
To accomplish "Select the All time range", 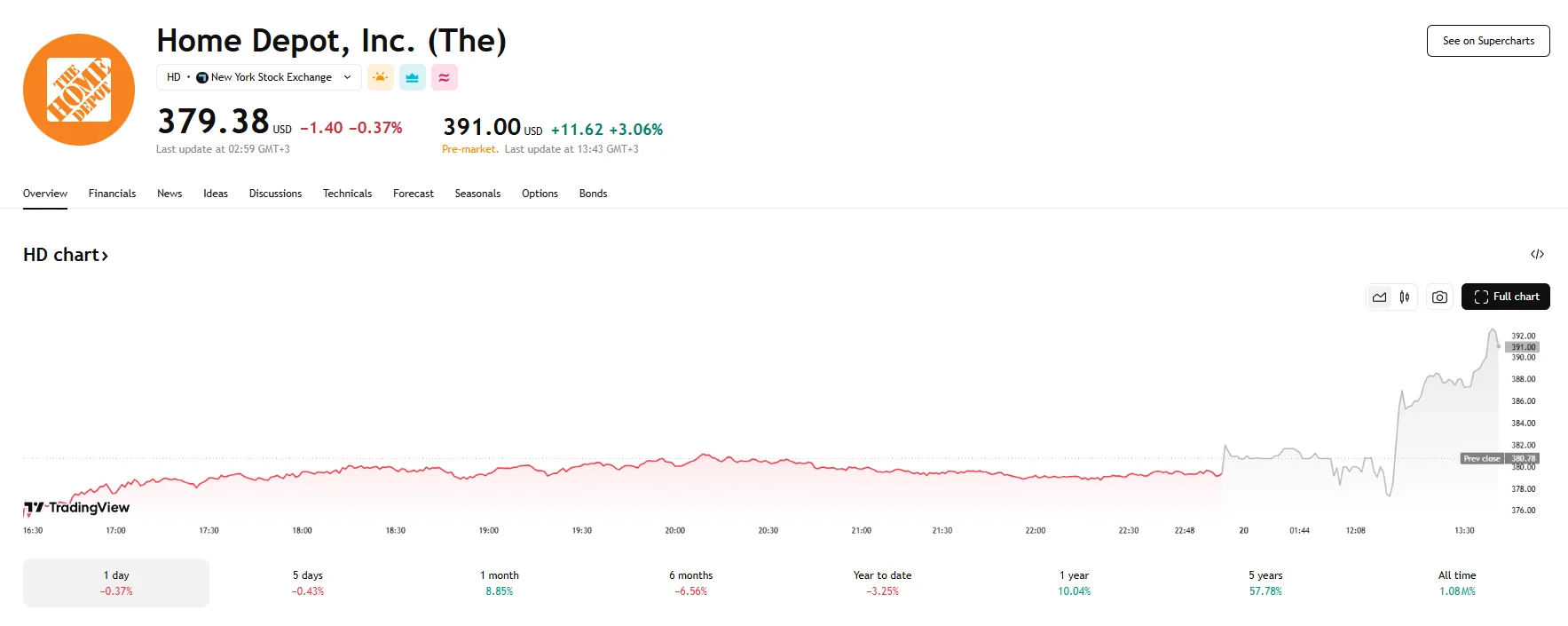I will [x=1457, y=582].
